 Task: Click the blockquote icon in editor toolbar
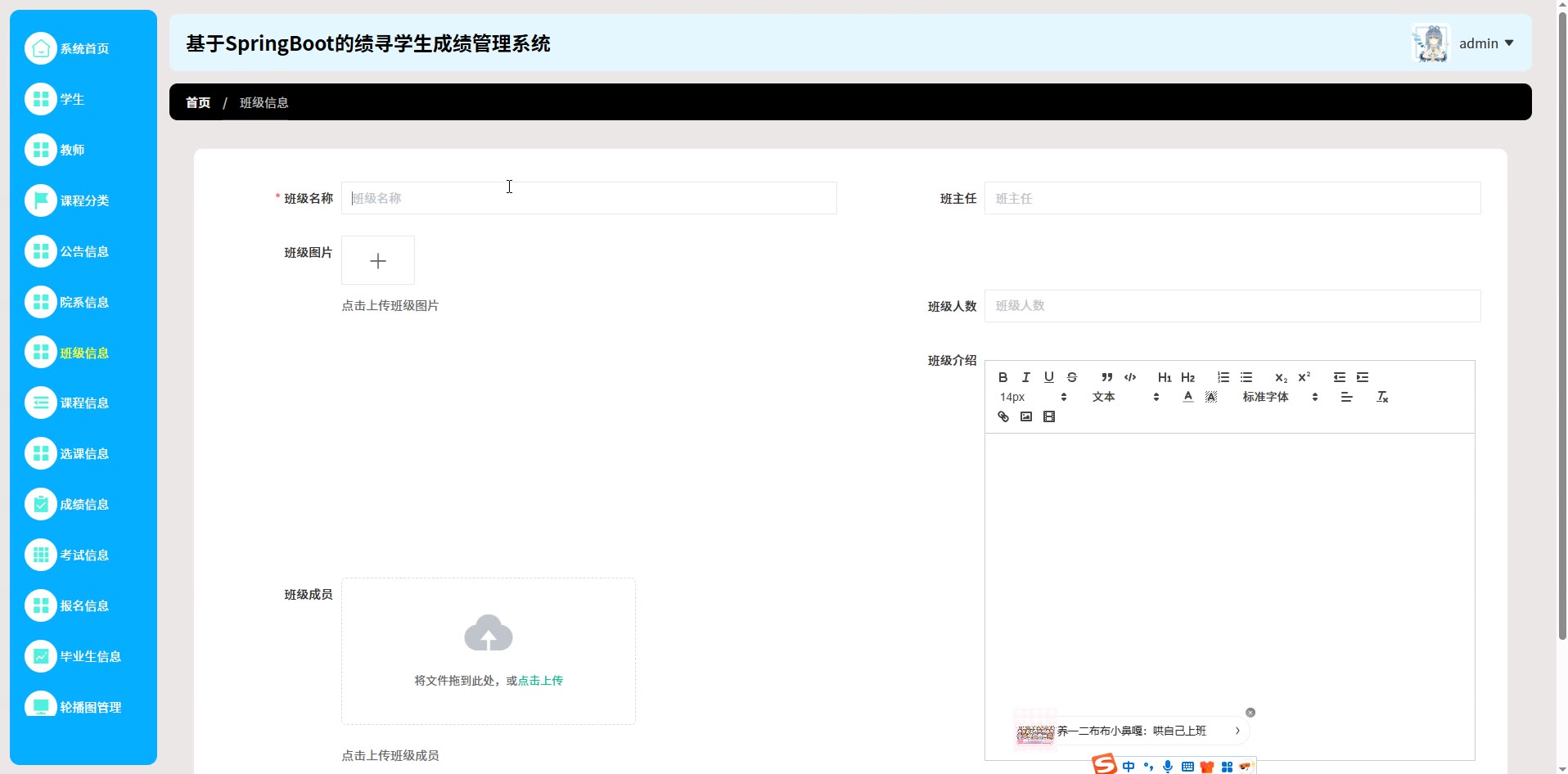1106,377
